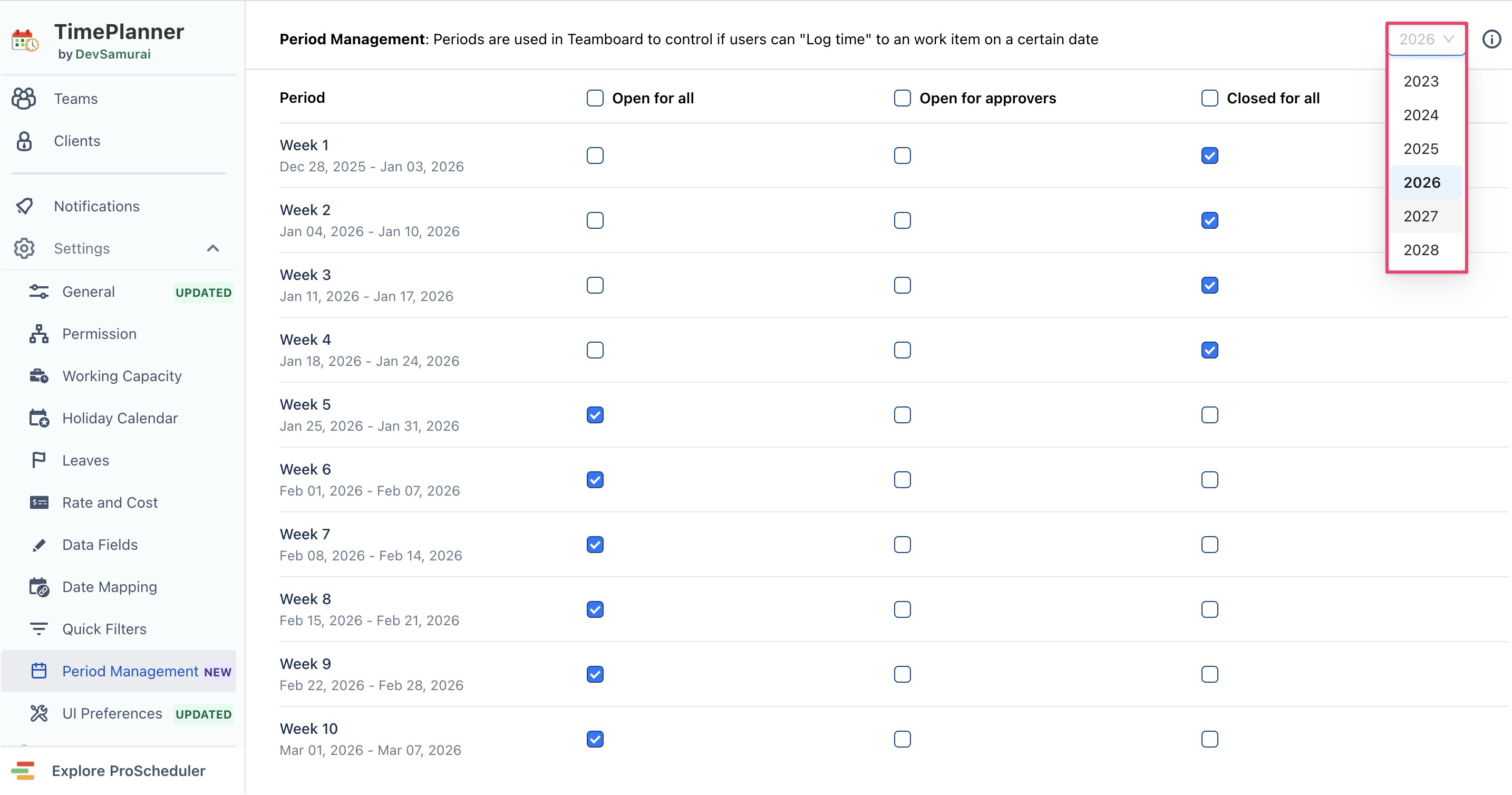This screenshot has height=795, width=1512.
Task: Collapse the Settings section chevron
Action: 212,248
